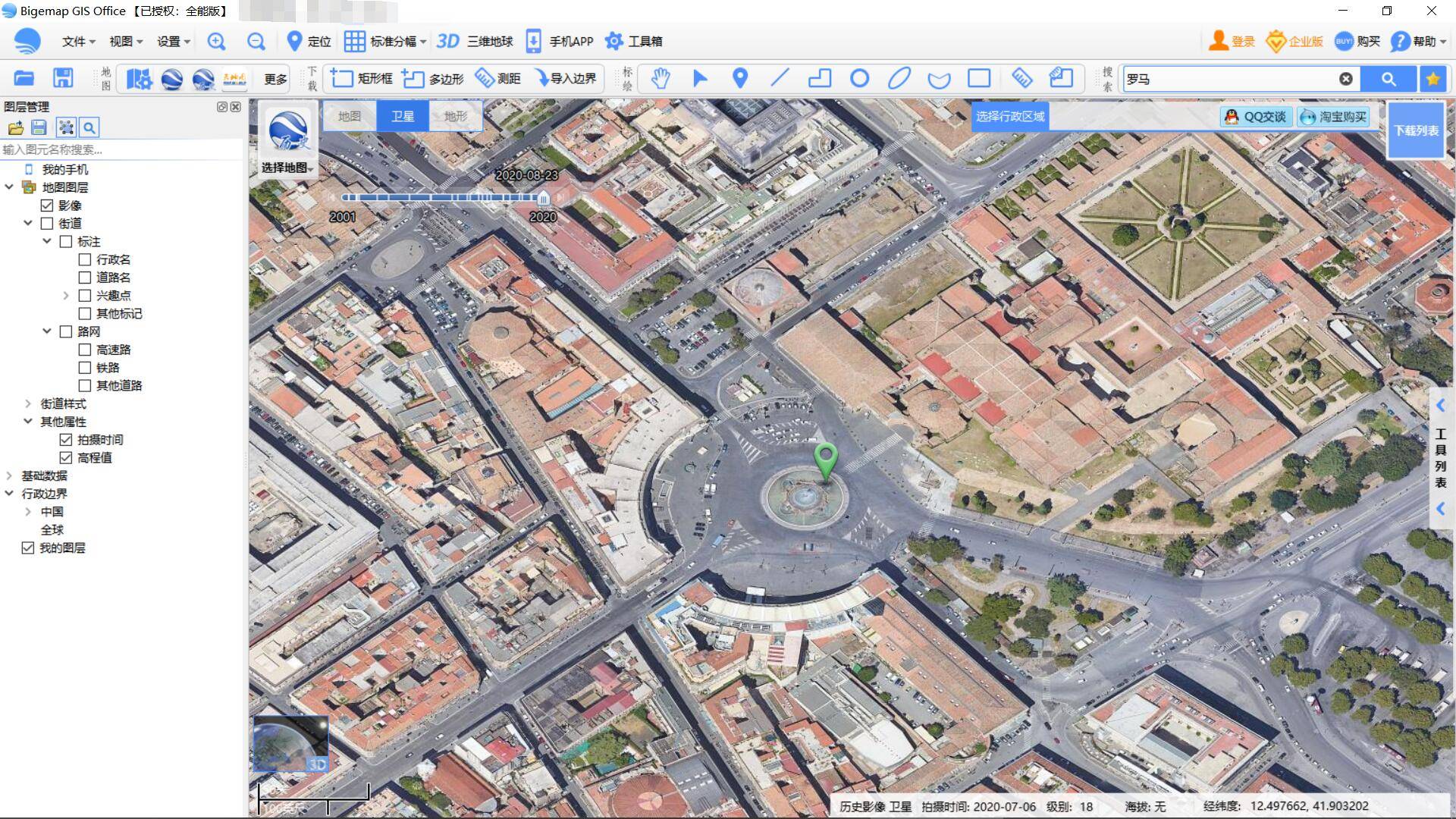Open the 选择地图 dropdown
This screenshot has width=1456, height=819.
point(287,168)
